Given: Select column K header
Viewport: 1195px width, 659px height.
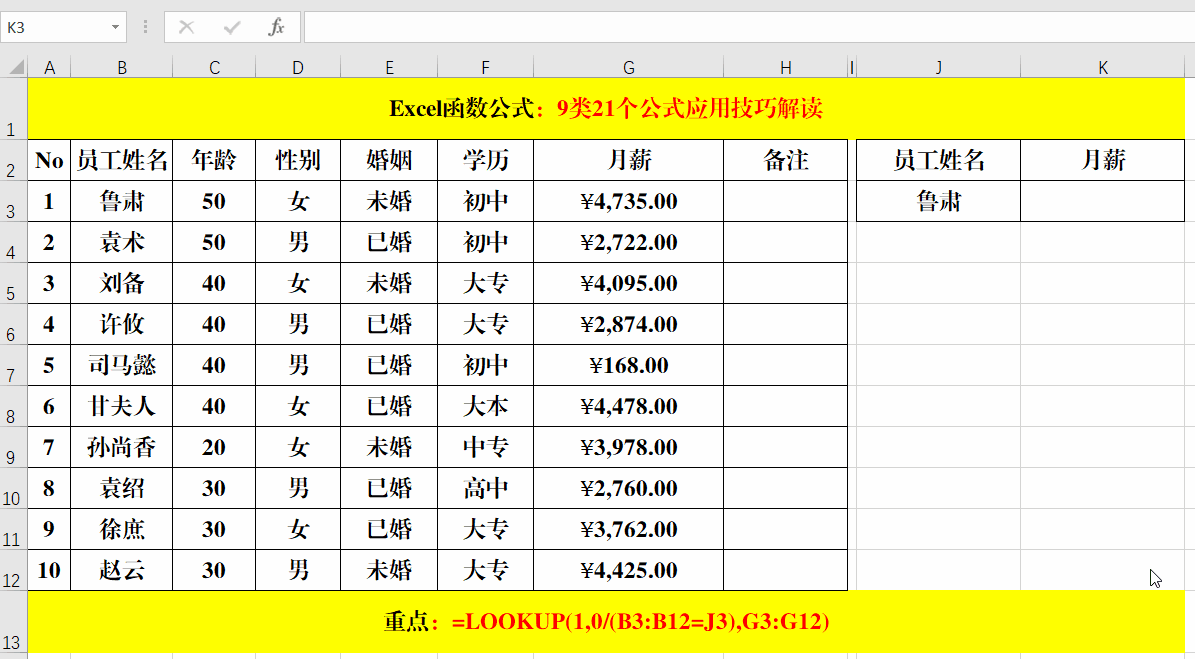Looking at the screenshot, I should pyautogui.click(x=1102, y=67).
